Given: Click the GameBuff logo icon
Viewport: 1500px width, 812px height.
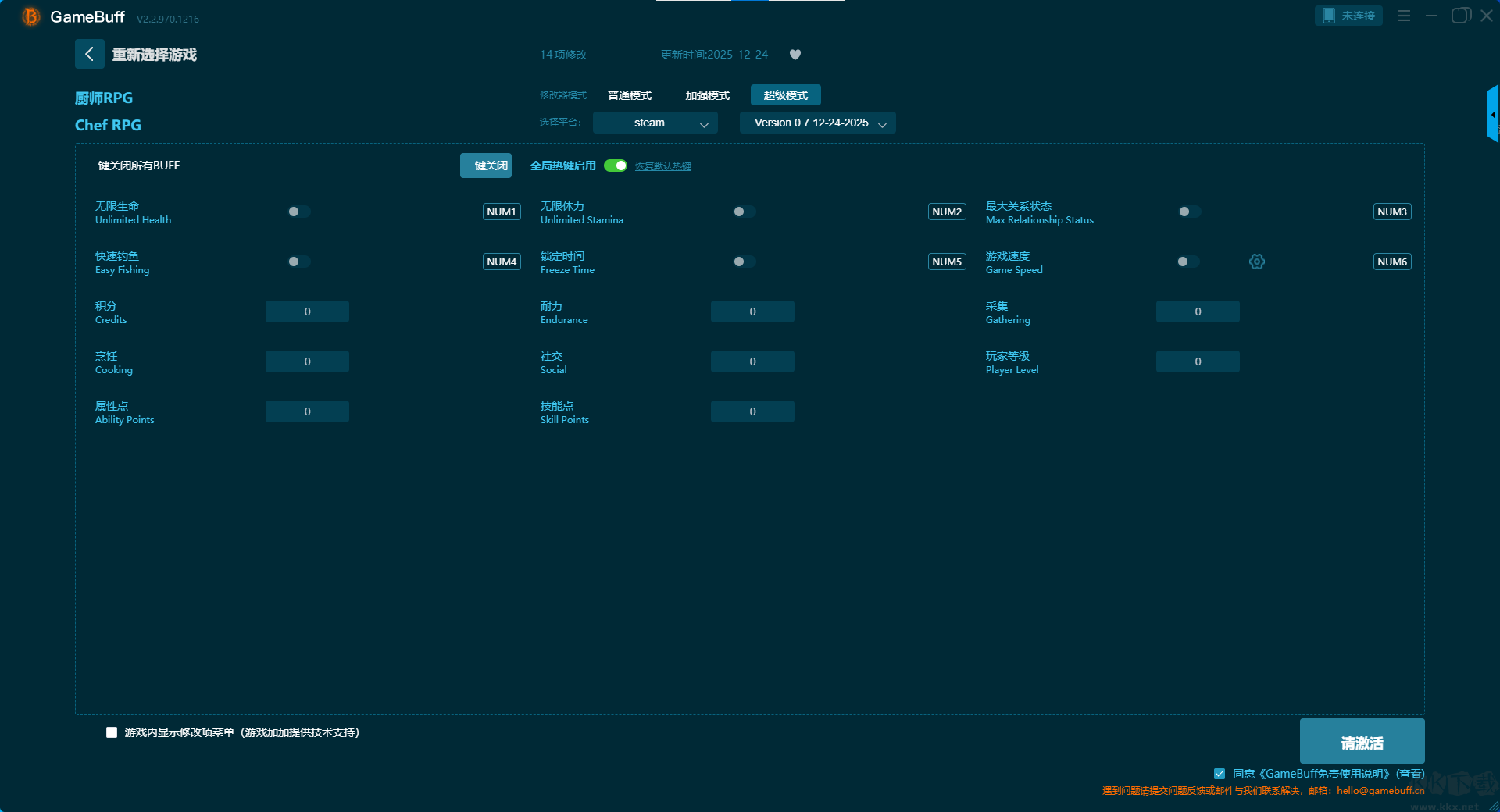Looking at the screenshot, I should [30, 16].
